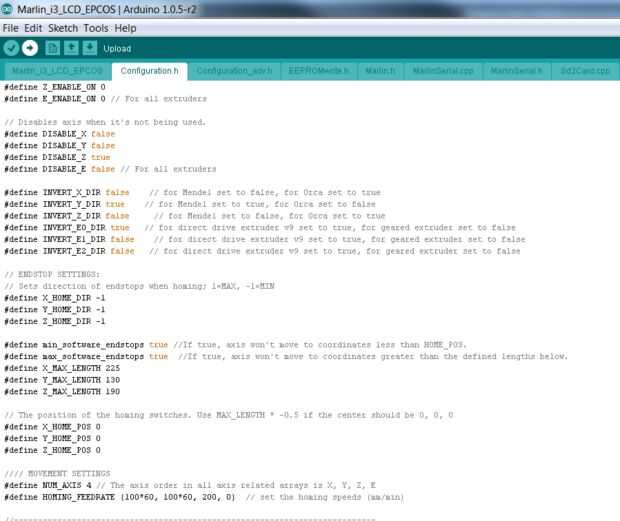Open the Help menu
Viewport: 620px width, 521px height.
click(125, 28)
